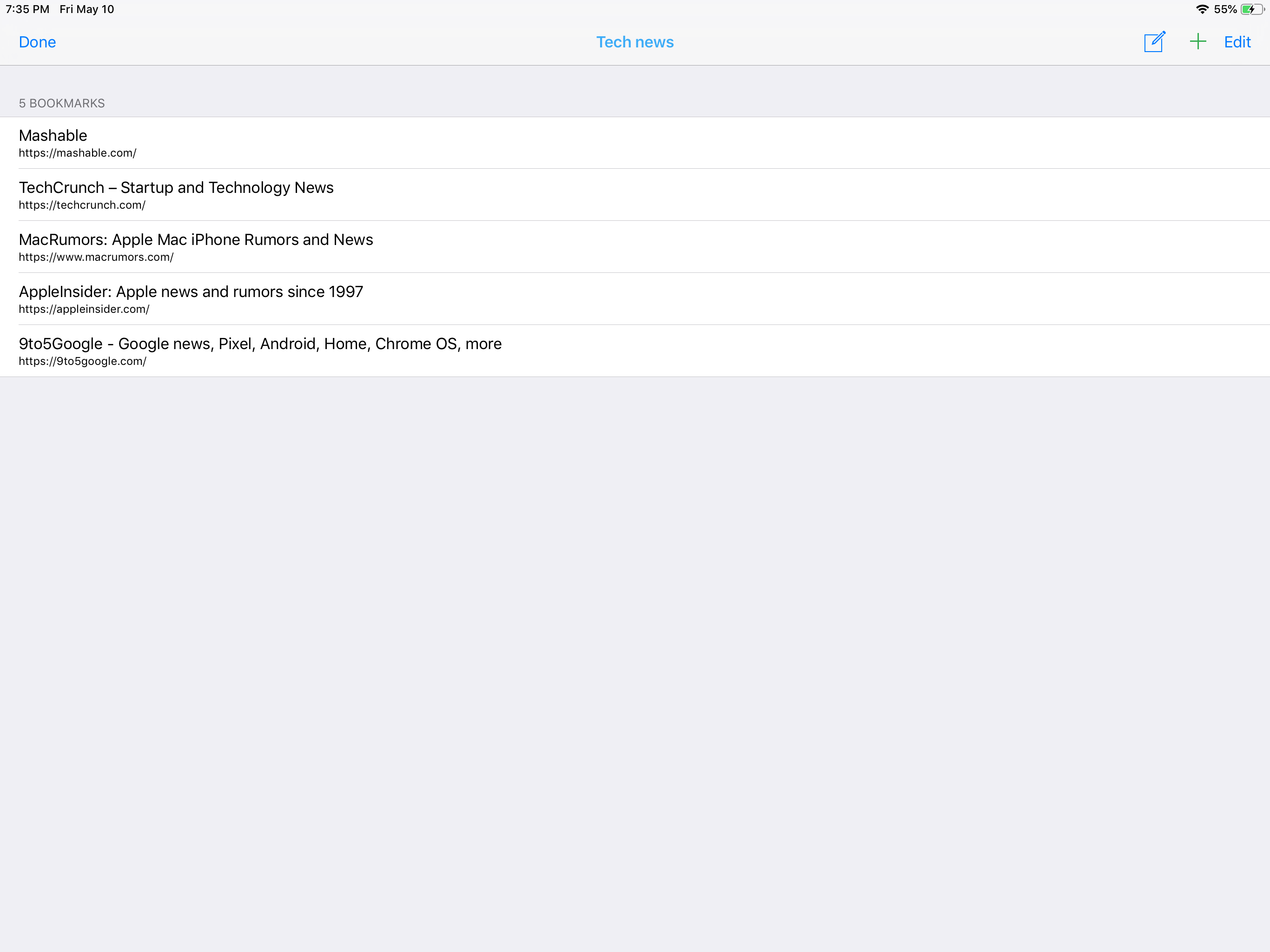Tap the 55% battery percentage
The image size is (1270, 952).
point(1224,9)
